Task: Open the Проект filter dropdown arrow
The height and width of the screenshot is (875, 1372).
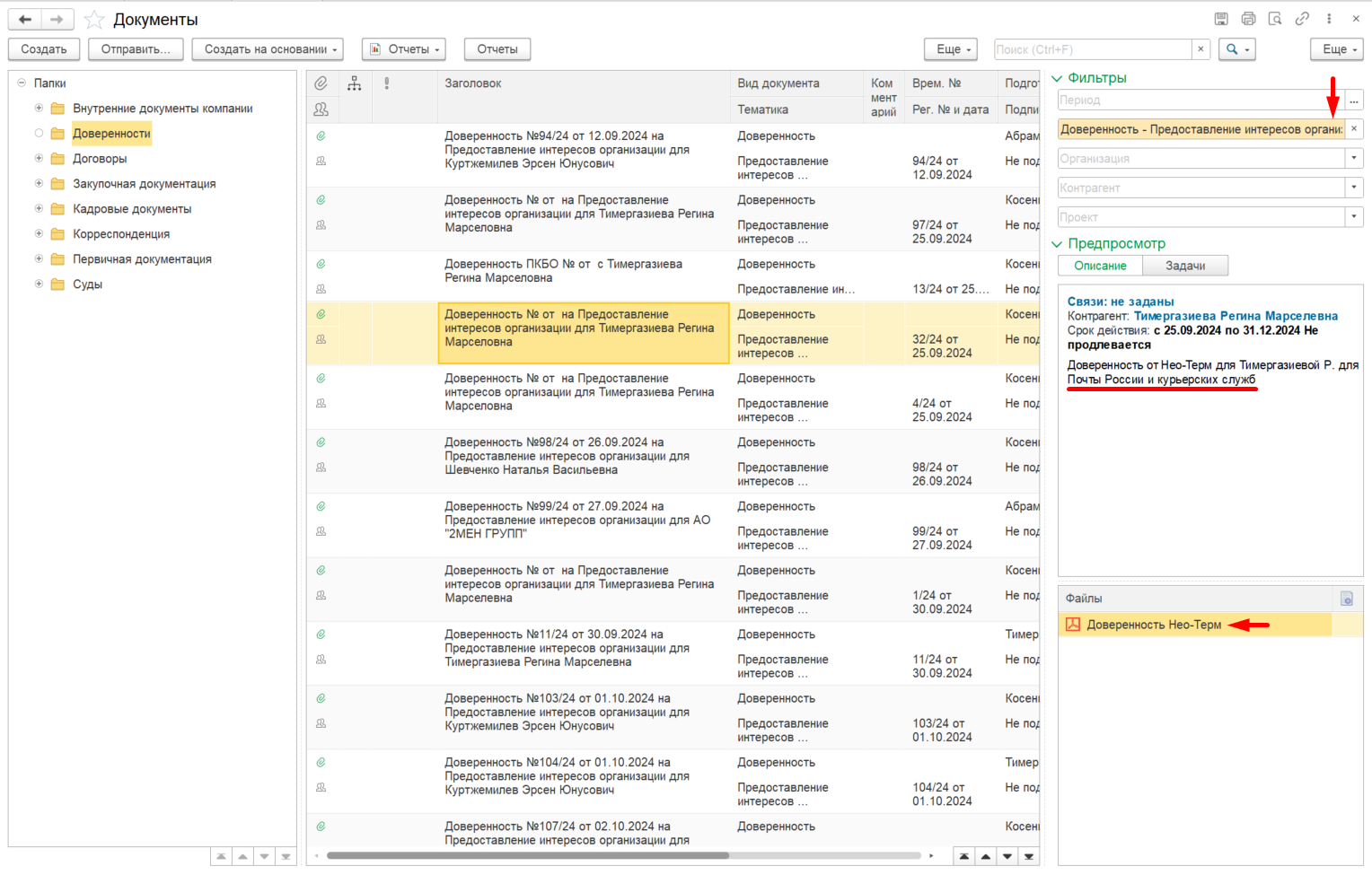Action: pos(1354,216)
